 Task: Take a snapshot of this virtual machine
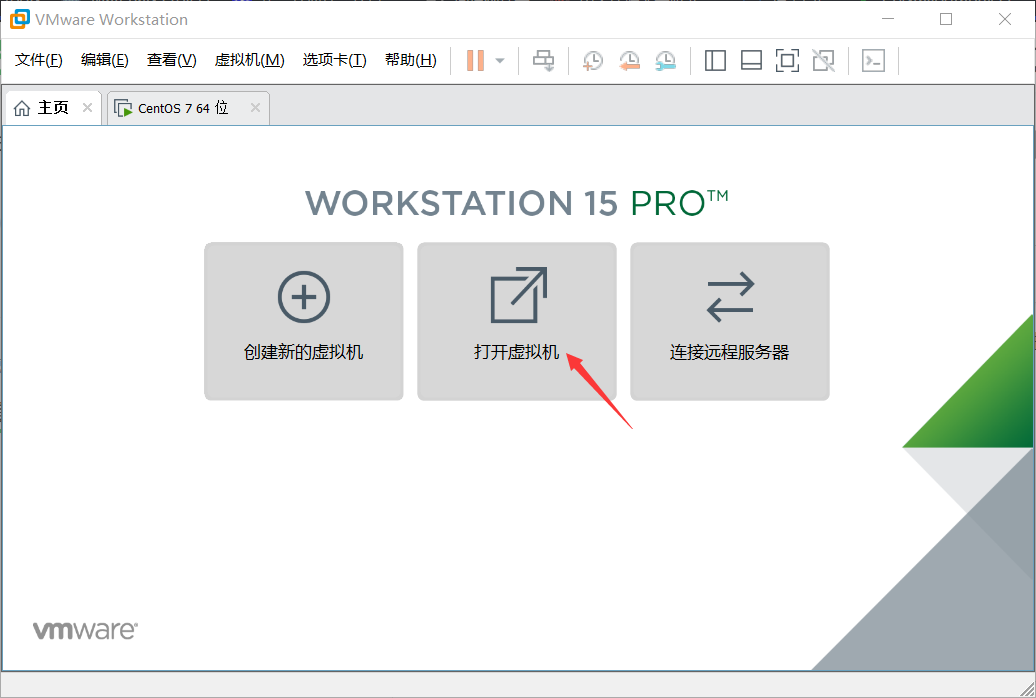click(x=593, y=60)
